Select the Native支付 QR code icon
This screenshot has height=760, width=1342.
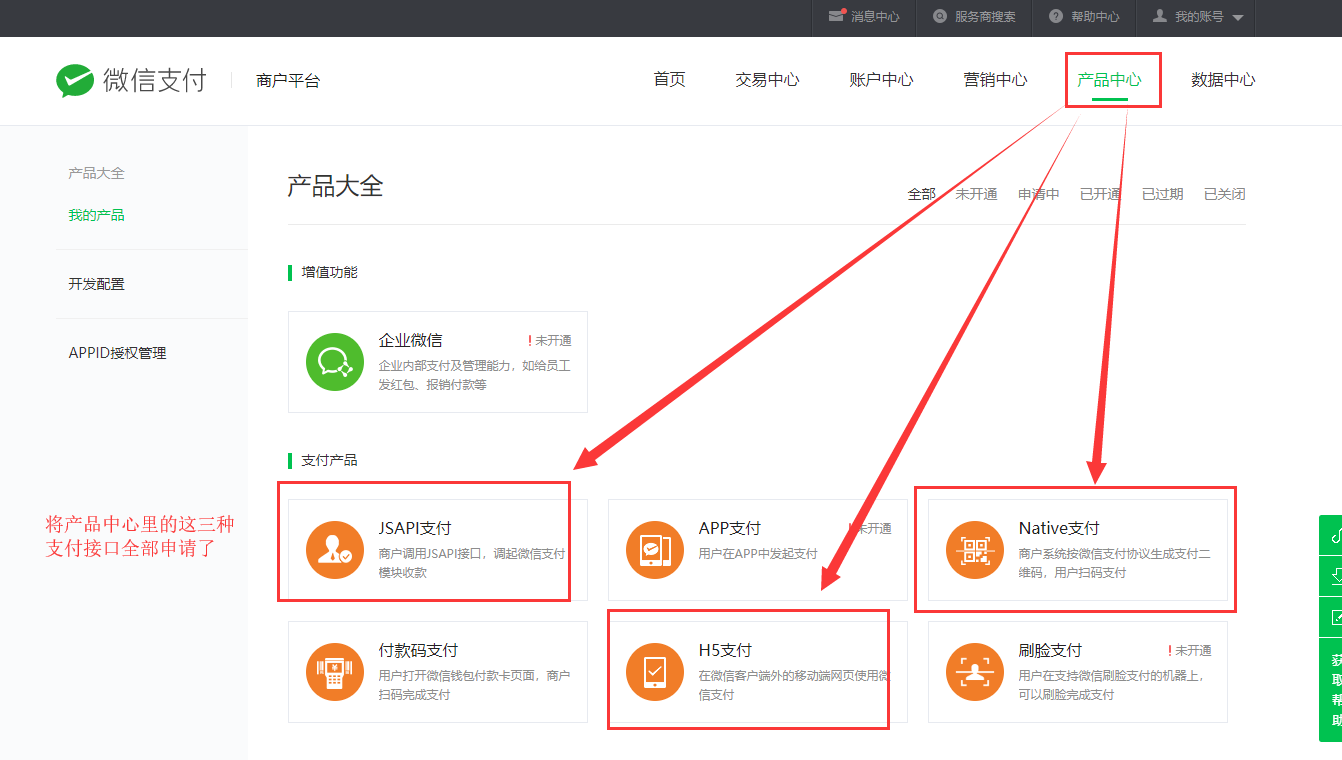point(974,550)
